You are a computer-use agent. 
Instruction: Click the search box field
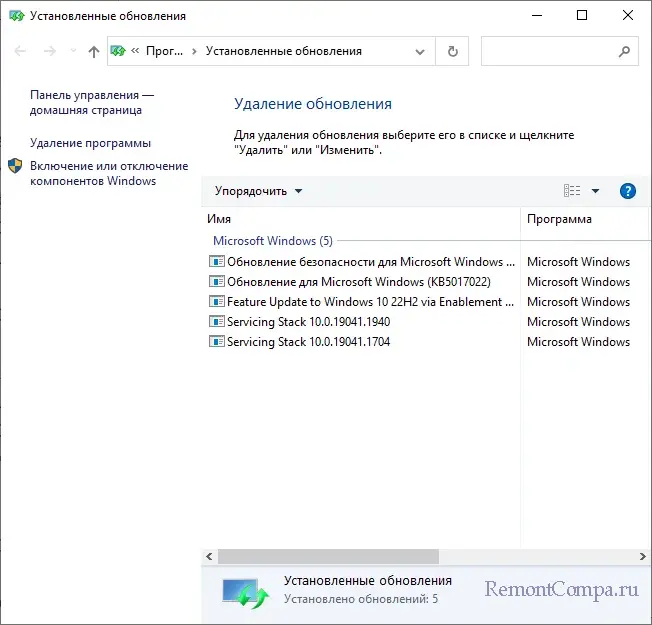[559, 51]
